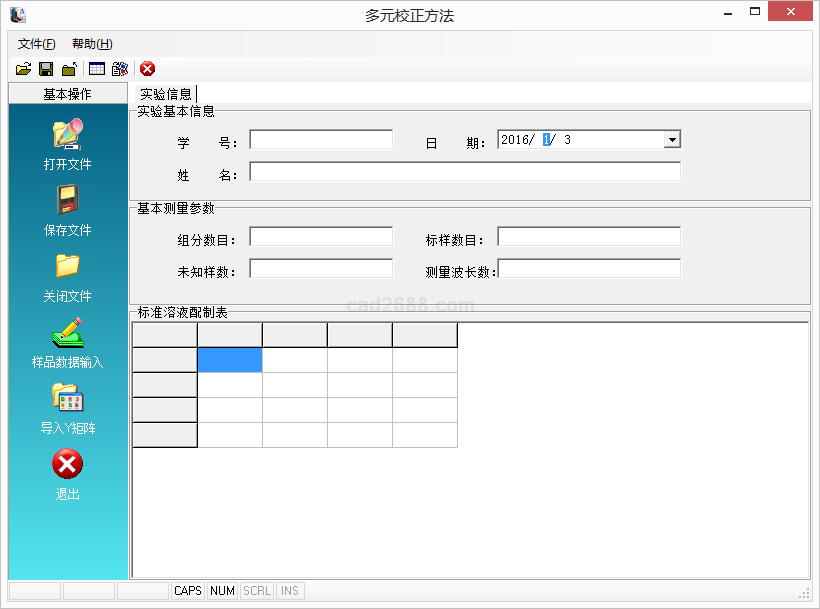Focus the 组分数目 text field
The image size is (820, 609).
click(x=321, y=237)
